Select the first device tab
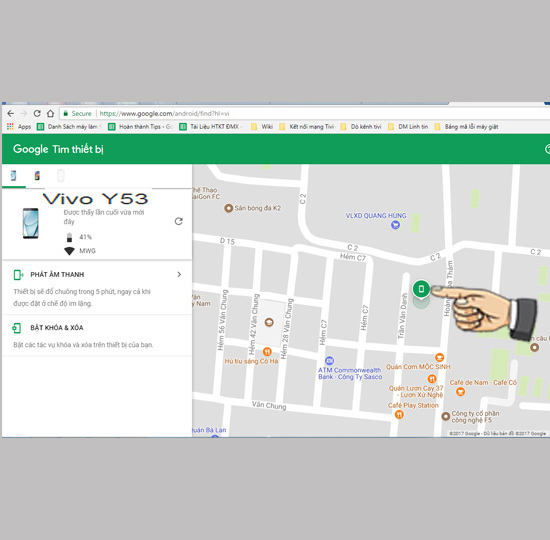 (x=13, y=175)
